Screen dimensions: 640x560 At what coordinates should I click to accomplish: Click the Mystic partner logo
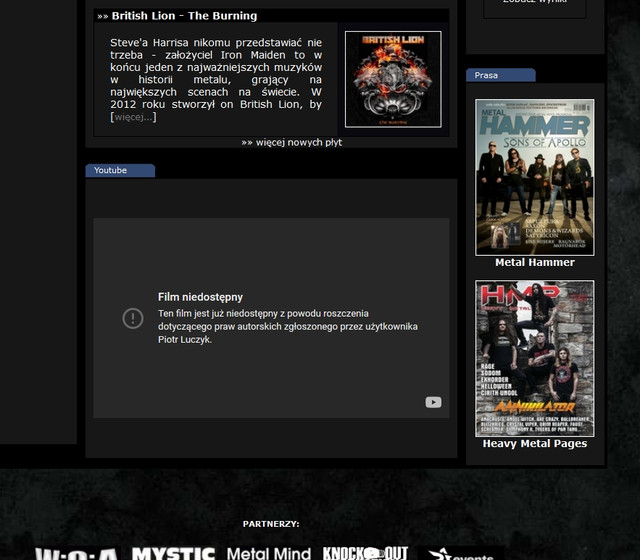[x=173, y=553]
